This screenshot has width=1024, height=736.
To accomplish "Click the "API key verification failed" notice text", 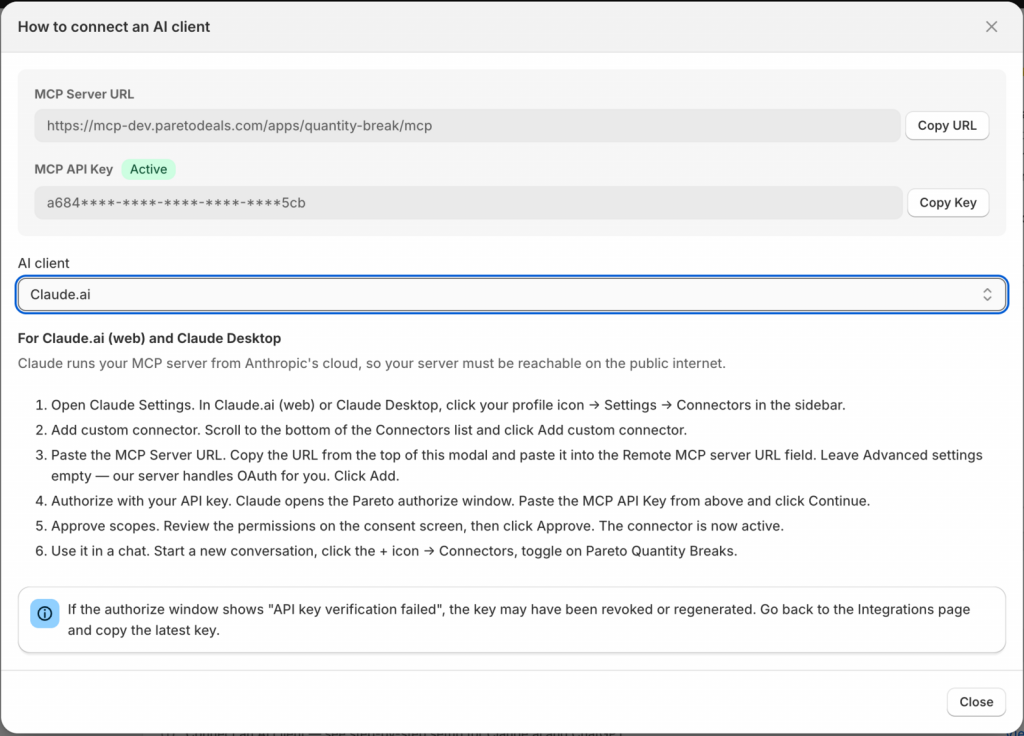I will click(519, 619).
